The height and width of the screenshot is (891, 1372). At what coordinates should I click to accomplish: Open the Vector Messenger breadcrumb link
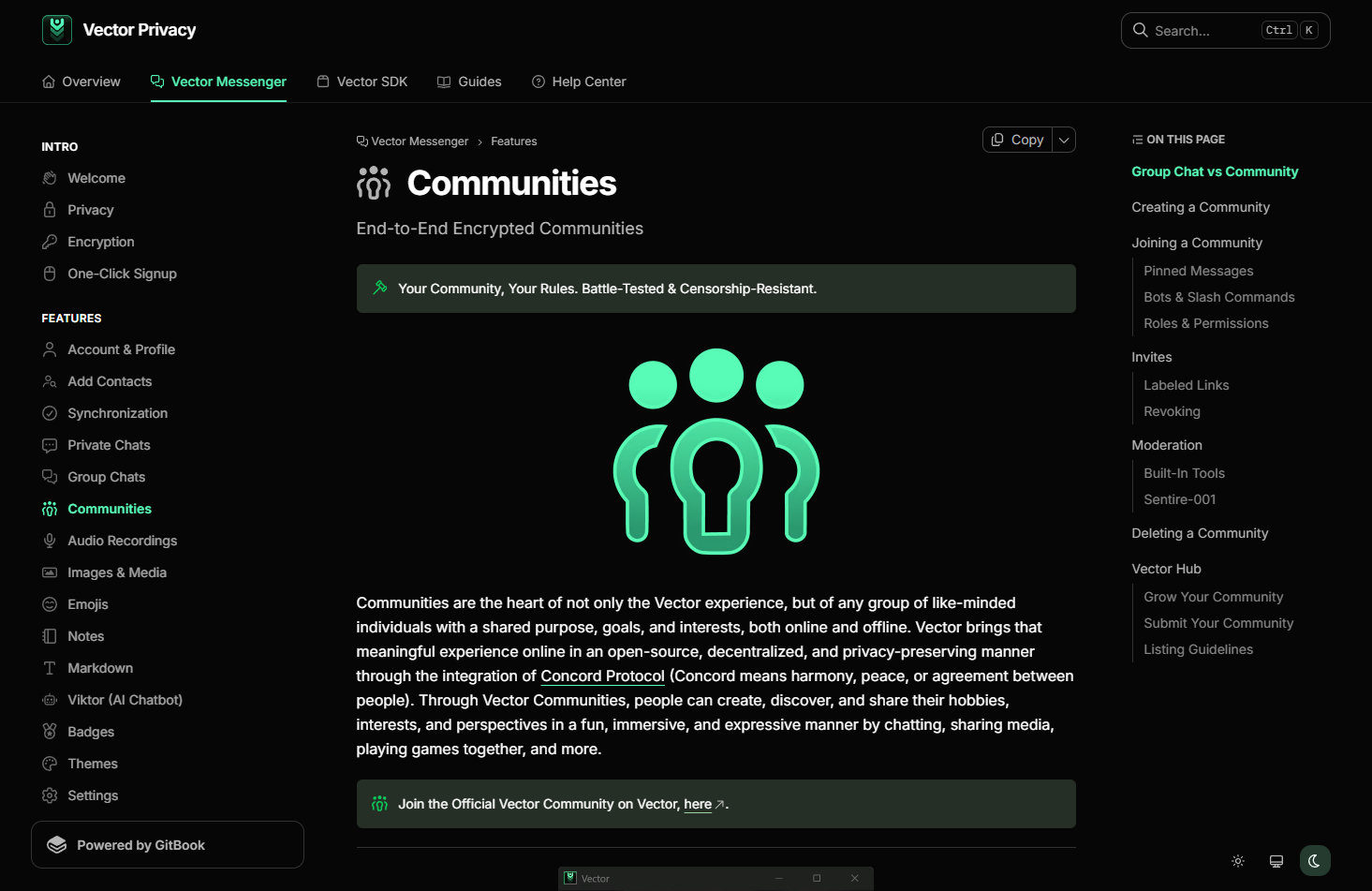coord(412,141)
